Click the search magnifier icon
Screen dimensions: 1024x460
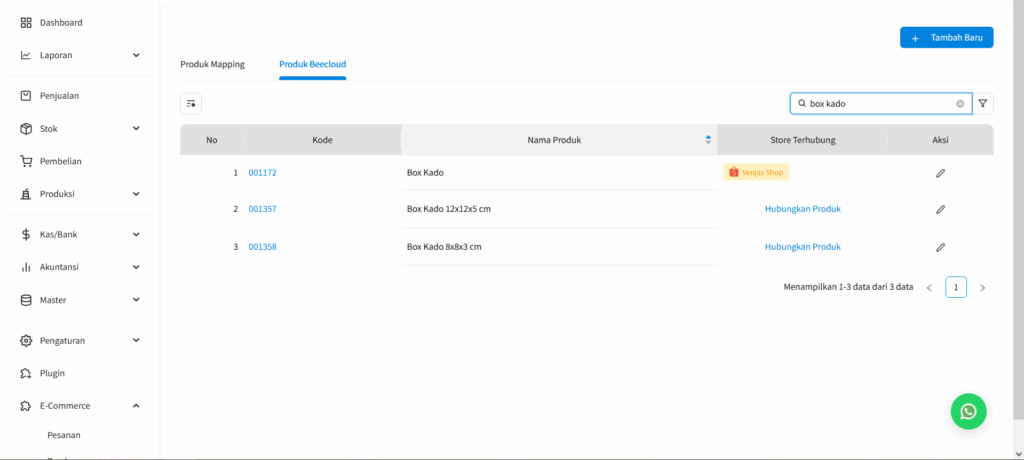801,103
